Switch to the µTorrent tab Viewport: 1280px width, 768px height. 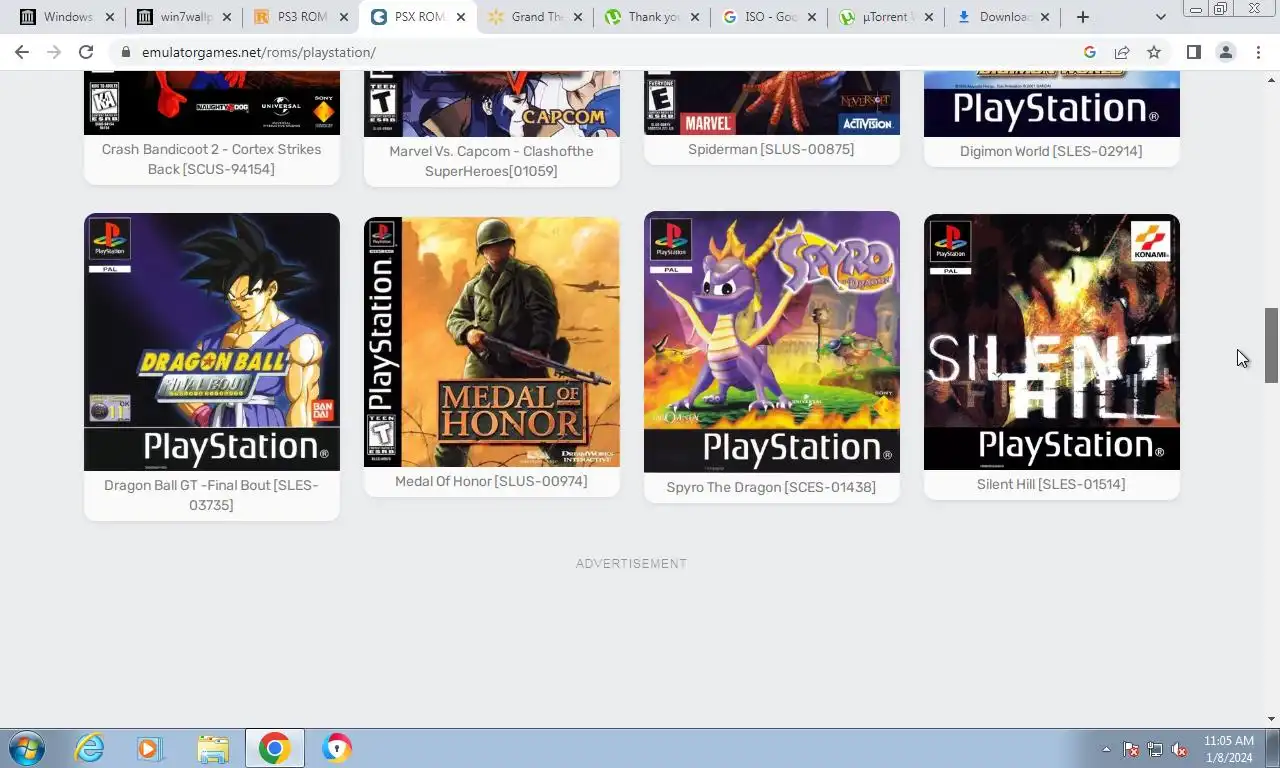tap(886, 17)
